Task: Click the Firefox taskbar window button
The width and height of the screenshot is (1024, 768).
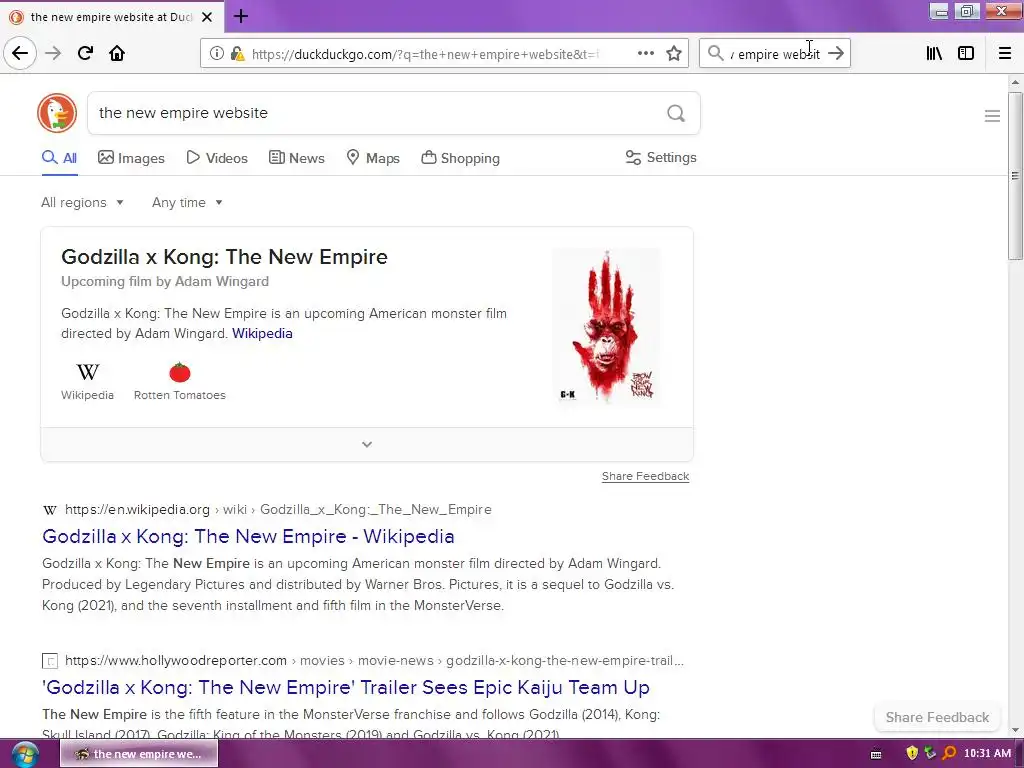Action: pos(139,754)
